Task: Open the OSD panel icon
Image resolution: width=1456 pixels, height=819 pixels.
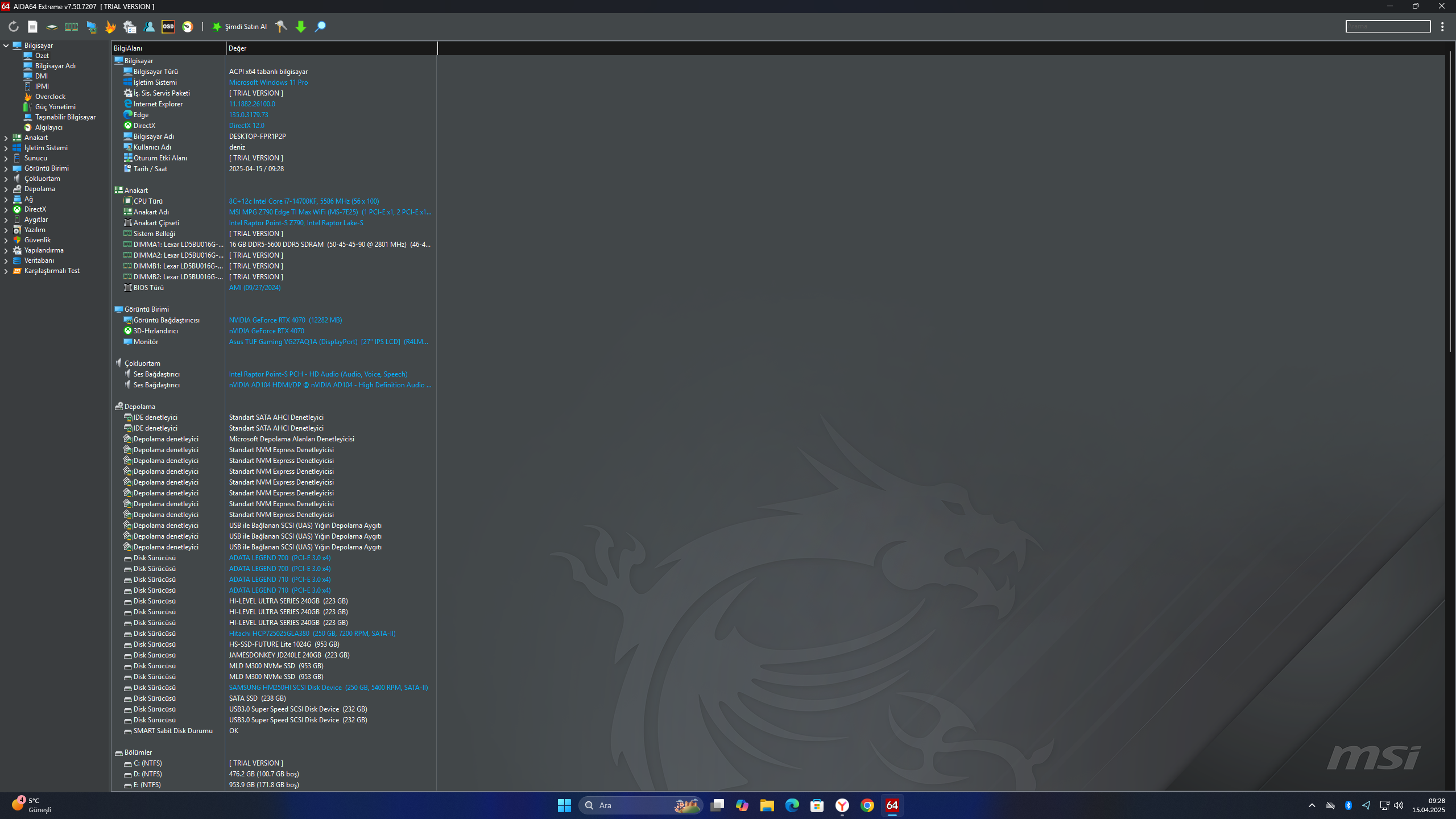Action: (x=168, y=27)
